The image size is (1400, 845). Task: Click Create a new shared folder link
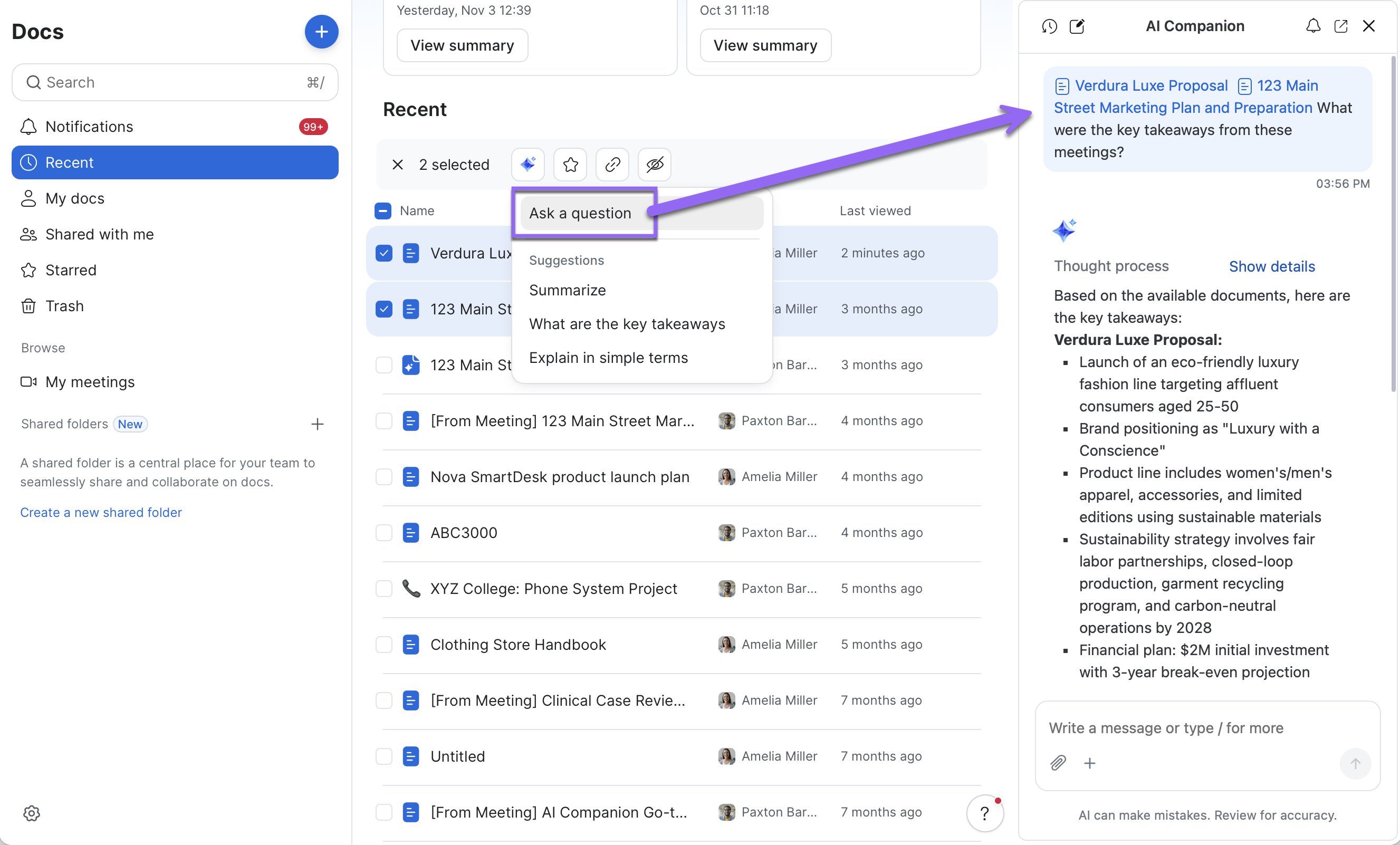pyautogui.click(x=101, y=512)
